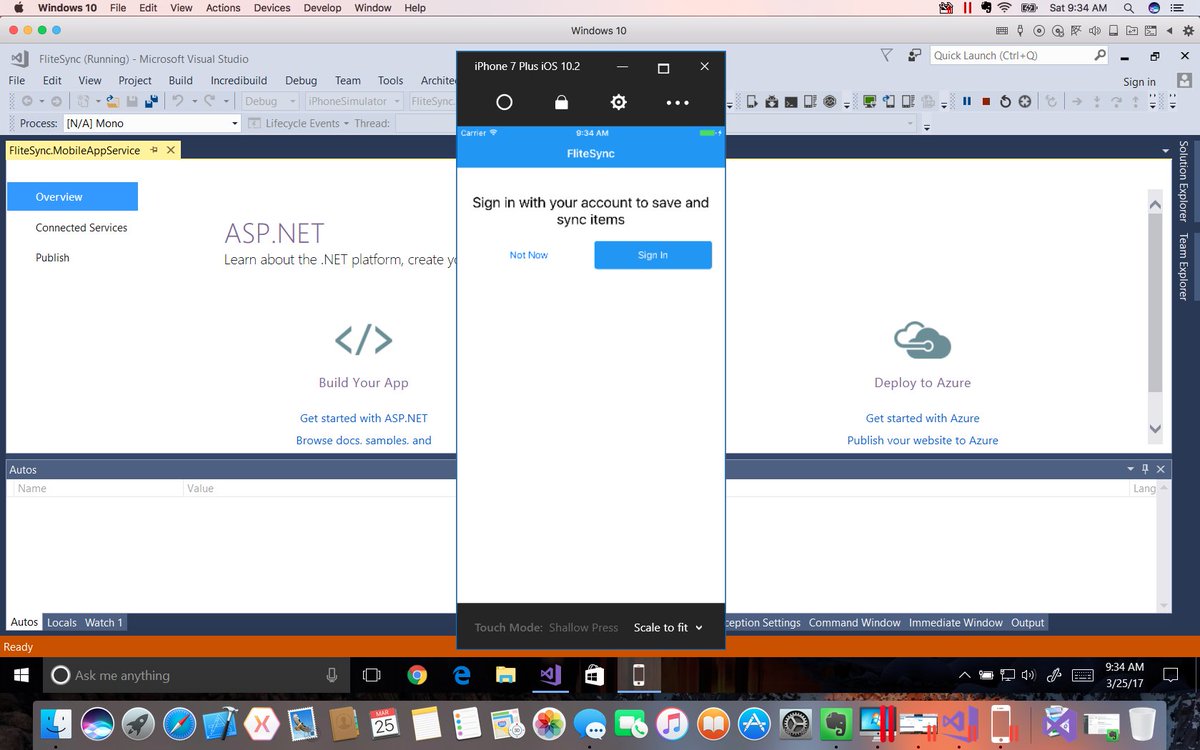Open document tabs overflow dropdown arrow

click(x=1165, y=151)
